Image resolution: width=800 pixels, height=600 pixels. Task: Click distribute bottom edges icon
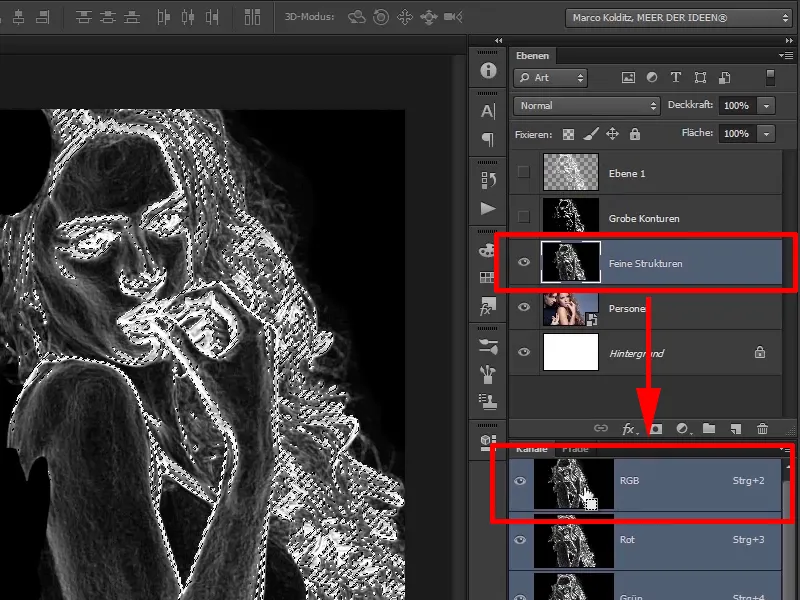point(132,17)
